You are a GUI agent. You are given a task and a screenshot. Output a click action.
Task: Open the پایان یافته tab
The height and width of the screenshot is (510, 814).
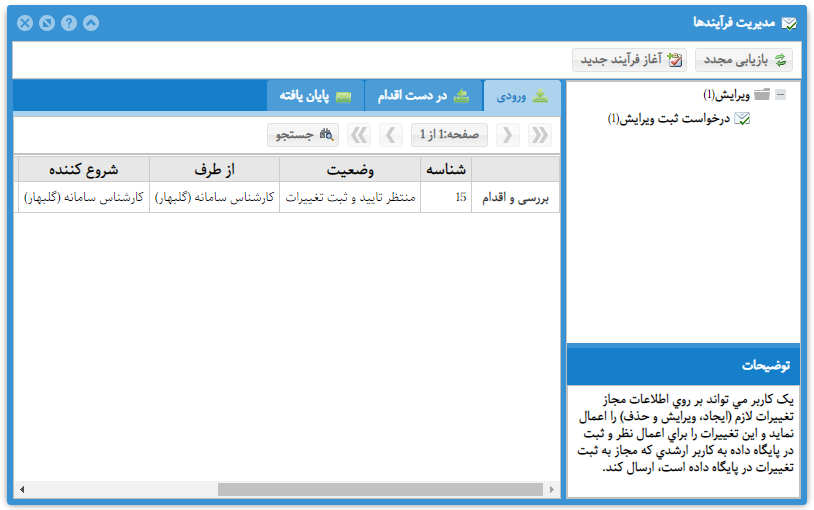[x=316, y=96]
